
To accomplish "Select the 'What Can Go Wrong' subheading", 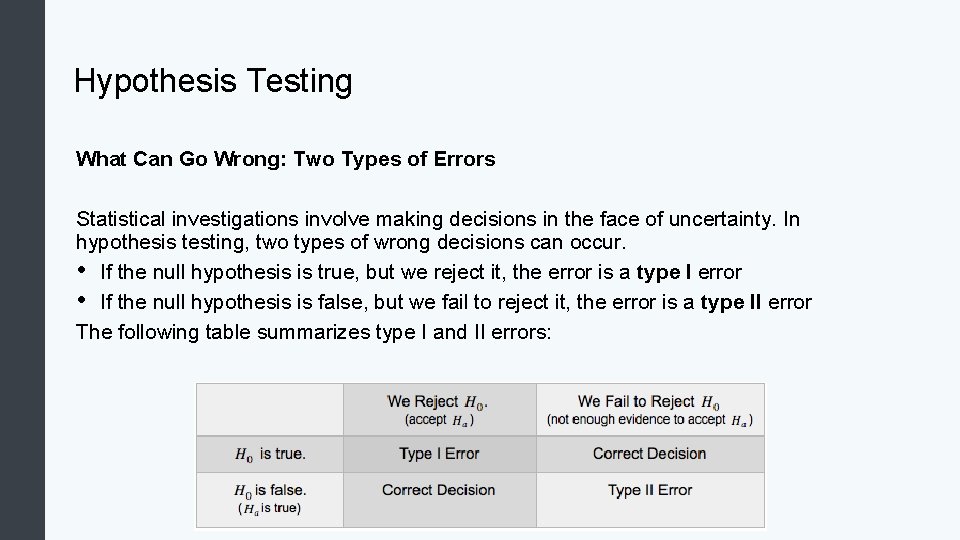I will click(x=285, y=159).
